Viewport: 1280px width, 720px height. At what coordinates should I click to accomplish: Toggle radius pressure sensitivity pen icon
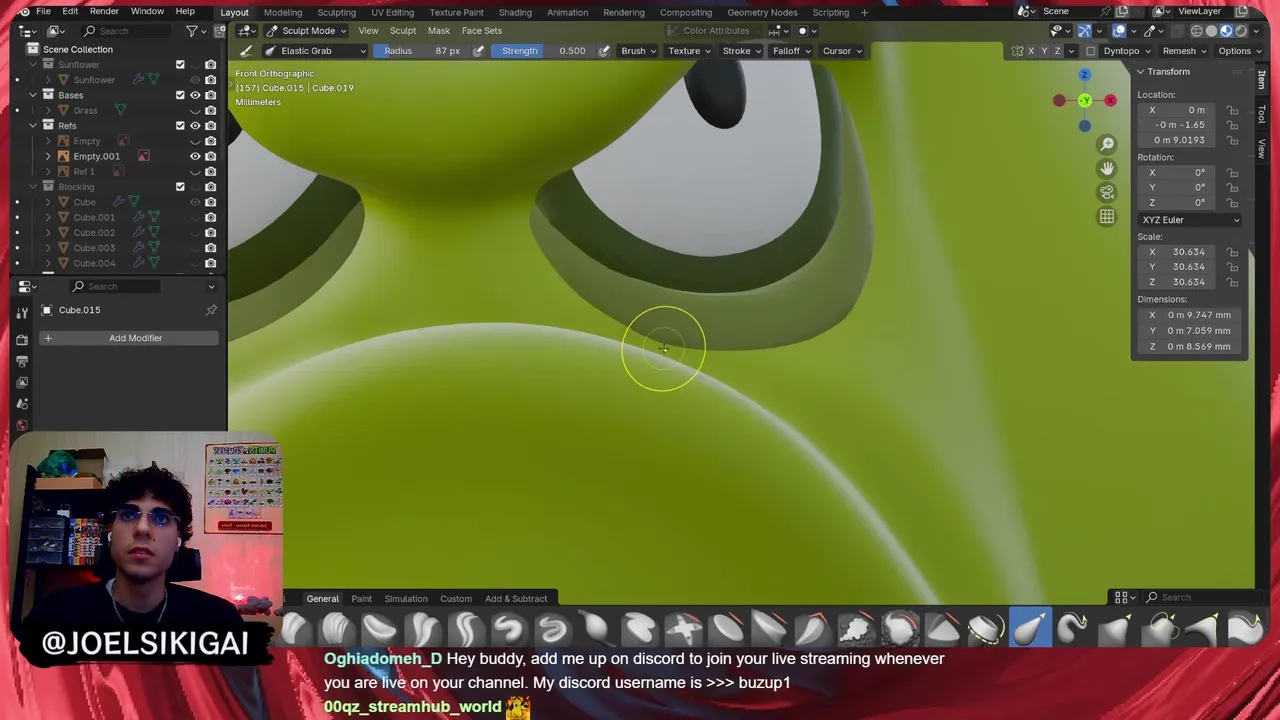click(x=478, y=51)
